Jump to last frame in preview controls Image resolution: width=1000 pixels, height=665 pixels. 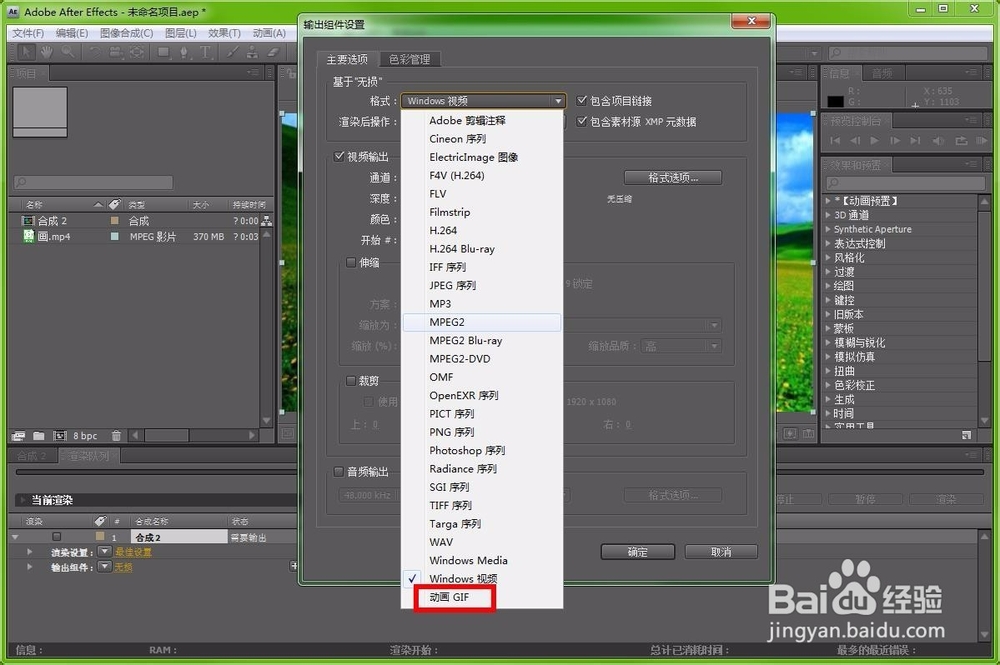click(x=916, y=140)
